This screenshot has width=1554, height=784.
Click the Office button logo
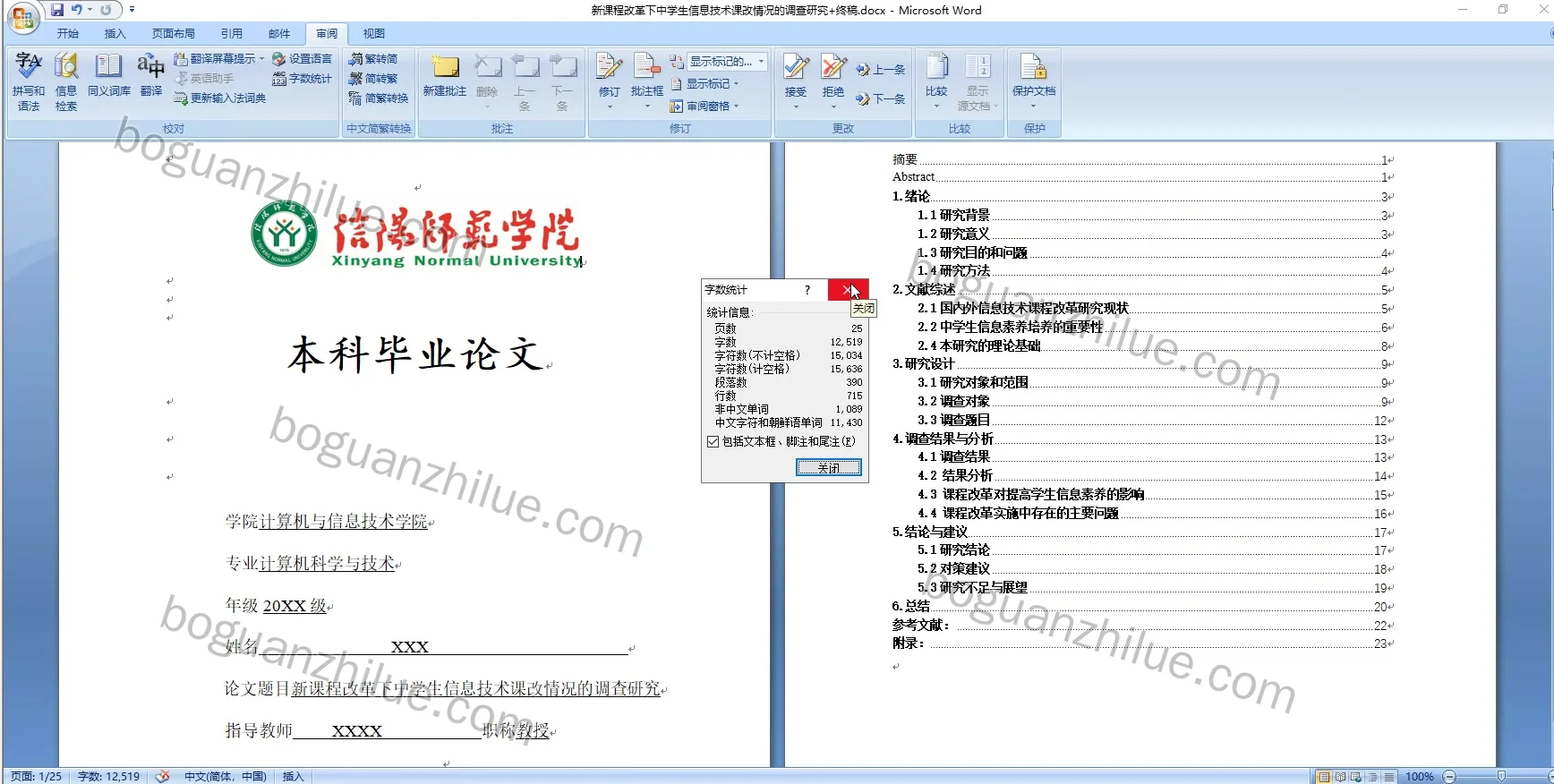tap(23, 18)
